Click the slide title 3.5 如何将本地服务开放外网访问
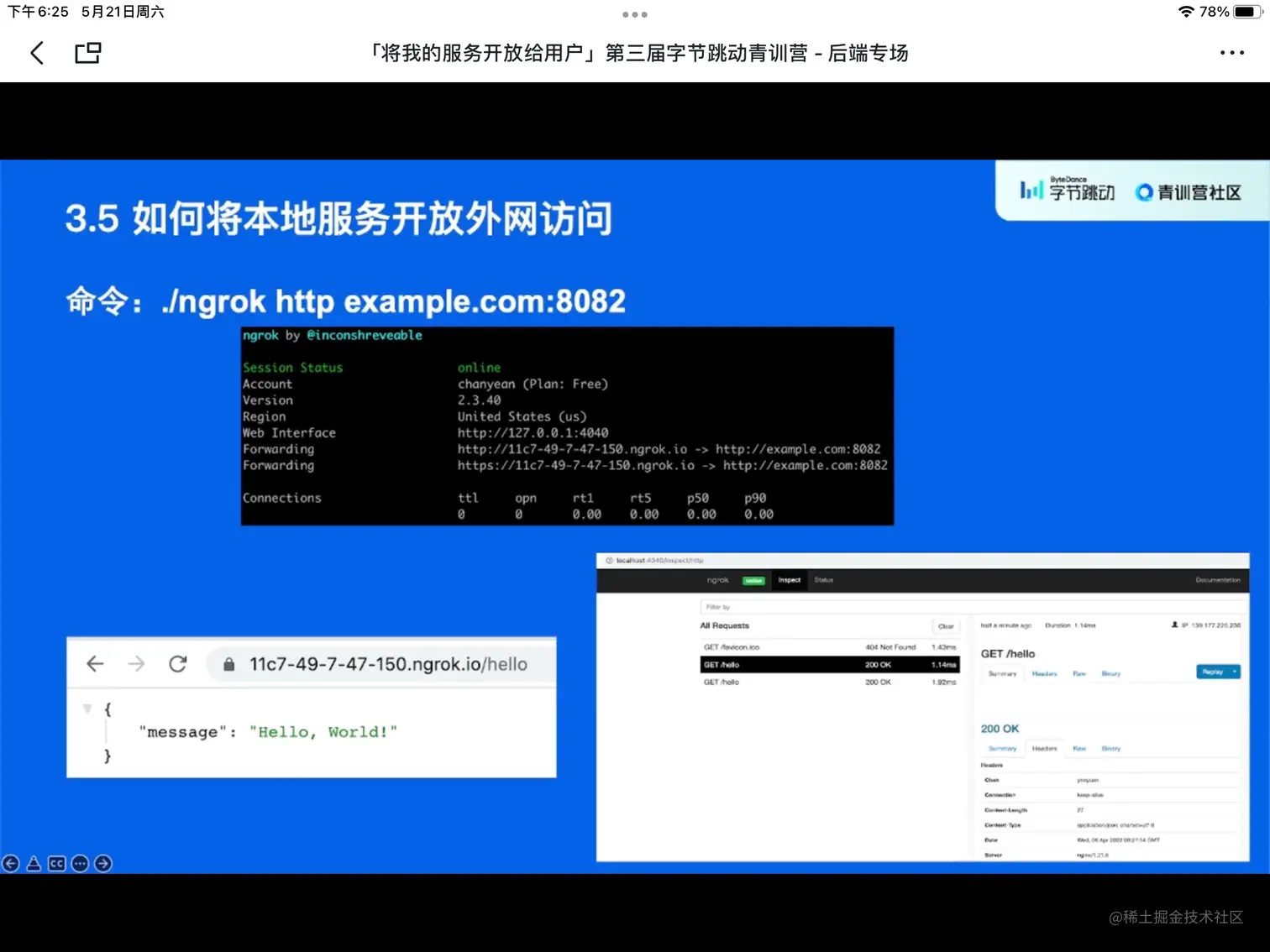 click(338, 219)
